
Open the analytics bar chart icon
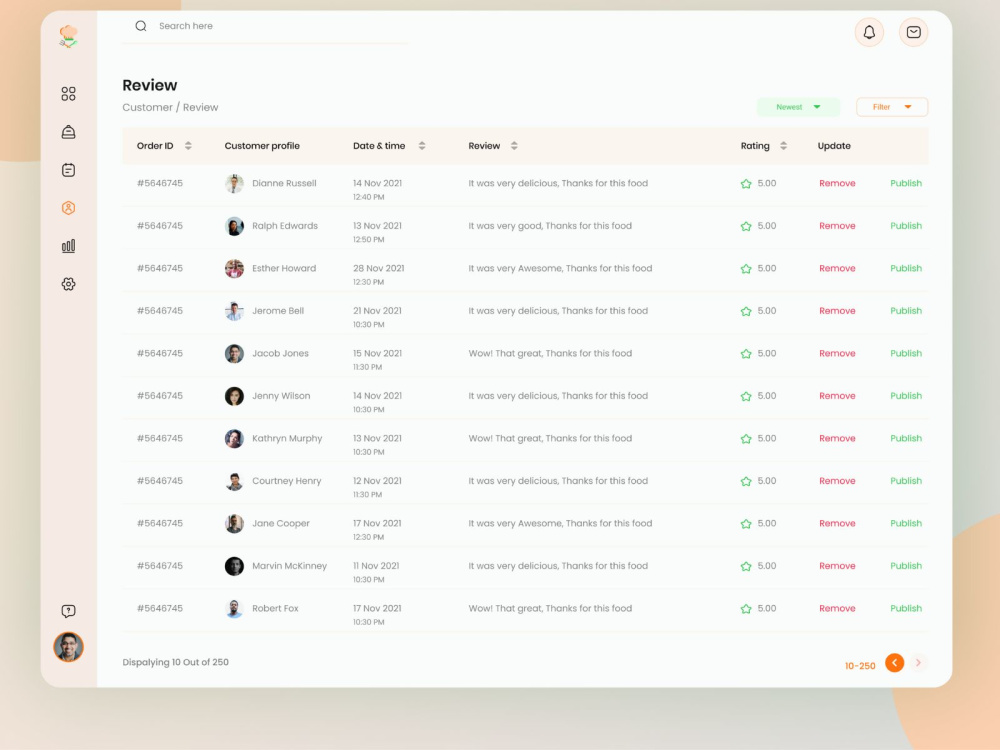68,245
